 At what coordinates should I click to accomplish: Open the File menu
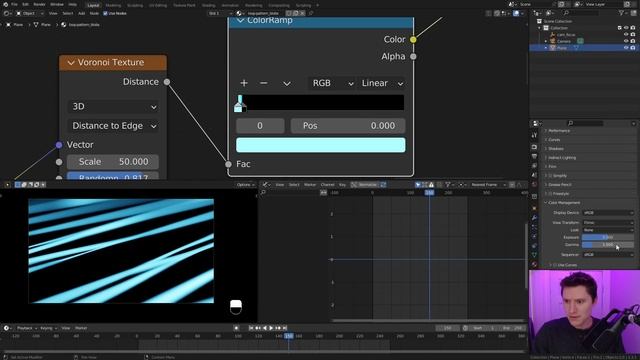(14, 4)
